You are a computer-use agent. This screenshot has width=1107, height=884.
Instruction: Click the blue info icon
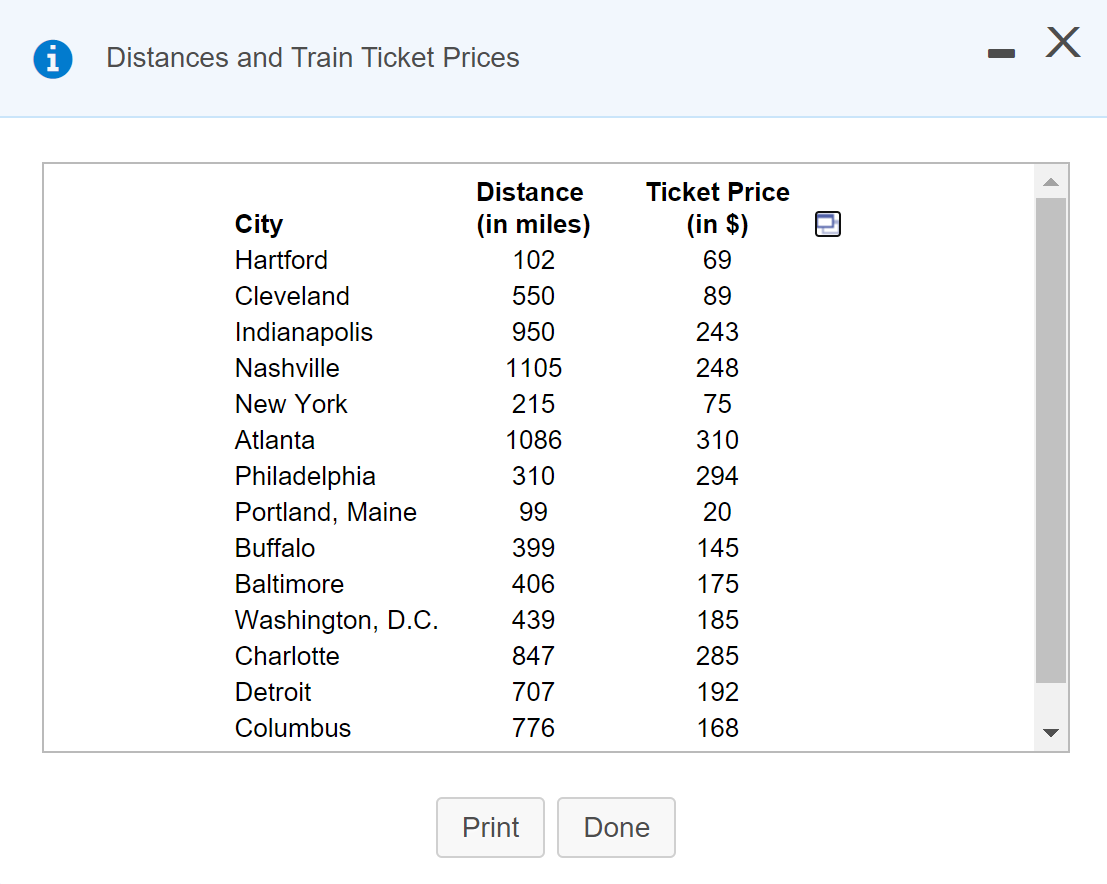53,59
